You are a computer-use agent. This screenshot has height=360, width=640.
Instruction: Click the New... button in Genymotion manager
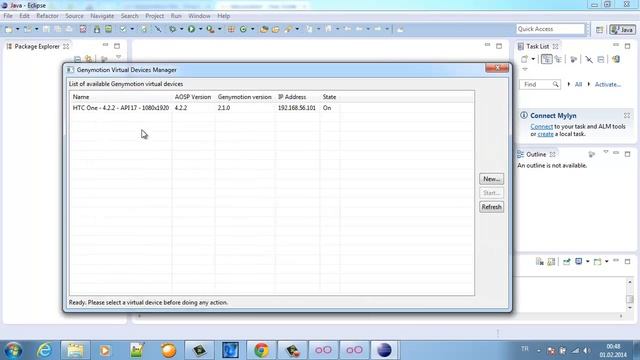coord(491,179)
